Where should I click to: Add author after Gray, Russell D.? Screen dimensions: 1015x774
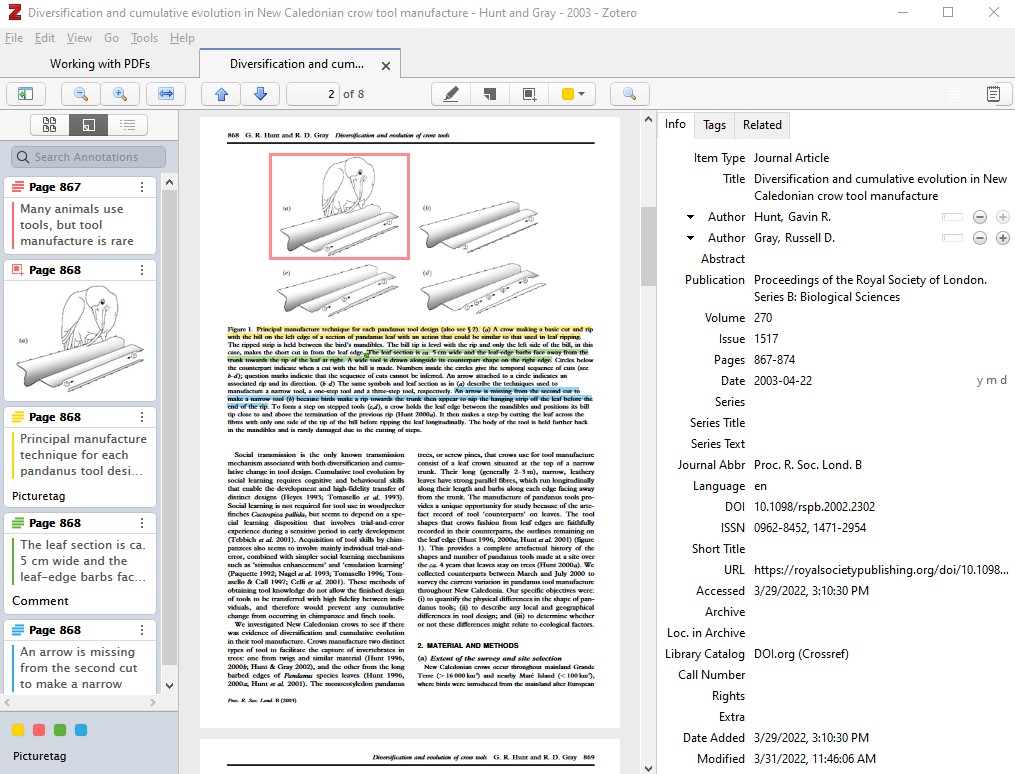pos(1003,238)
